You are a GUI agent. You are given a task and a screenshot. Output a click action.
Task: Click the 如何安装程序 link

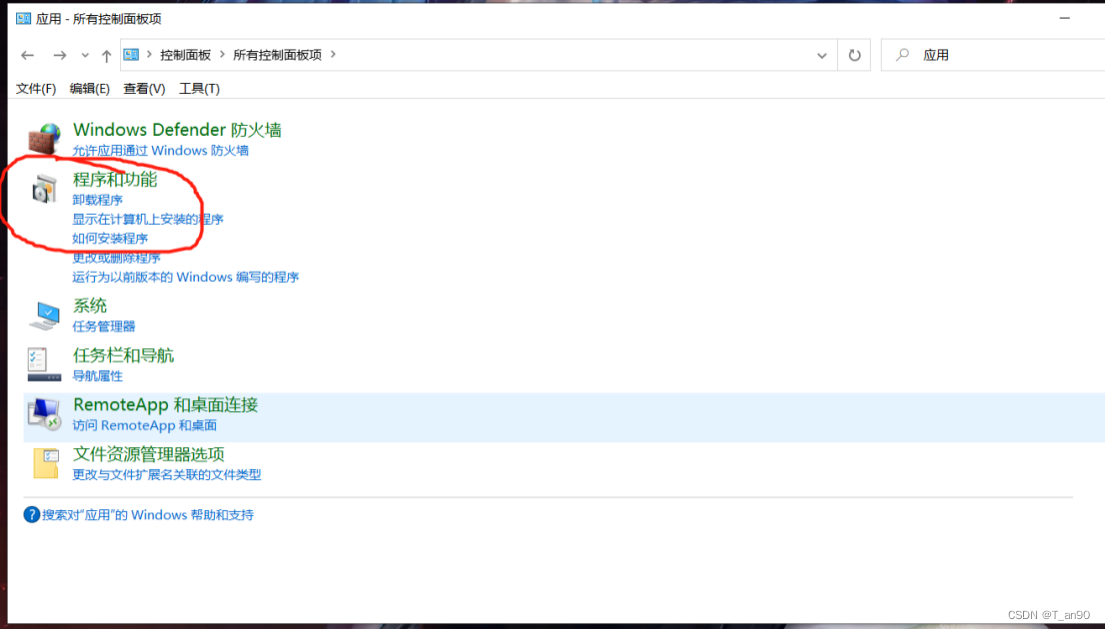click(110, 238)
